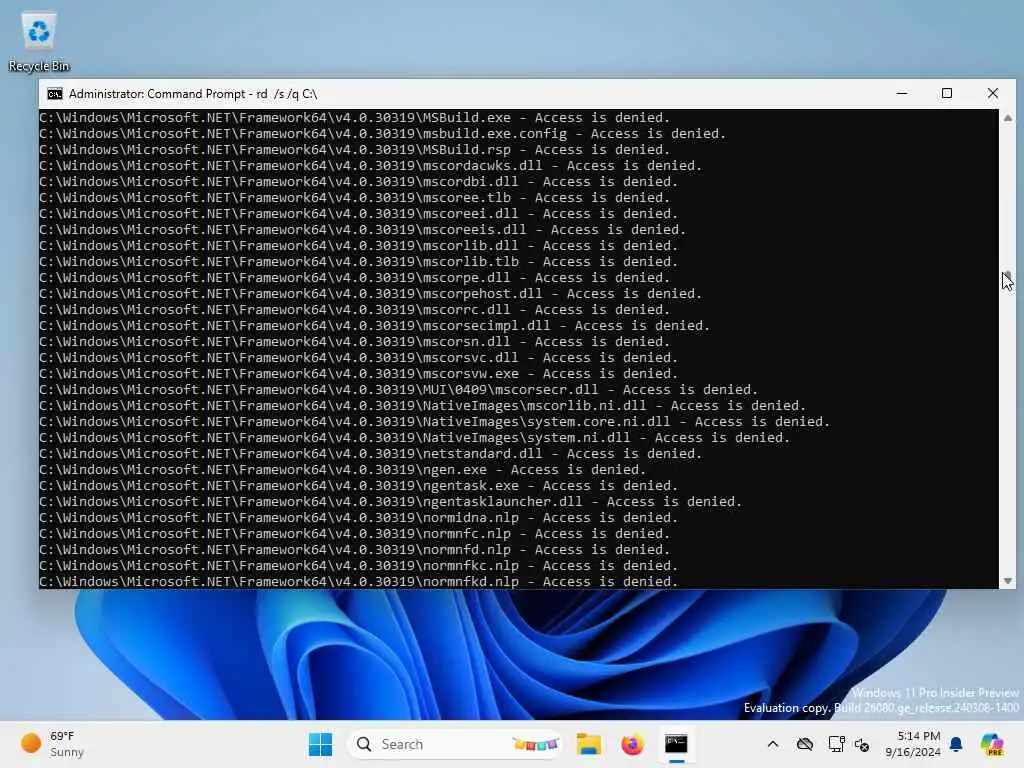The width and height of the screenshot is (1024, 768).
Task: Click the line containing mscorsn.dll
Action: (x=355, y=342)
